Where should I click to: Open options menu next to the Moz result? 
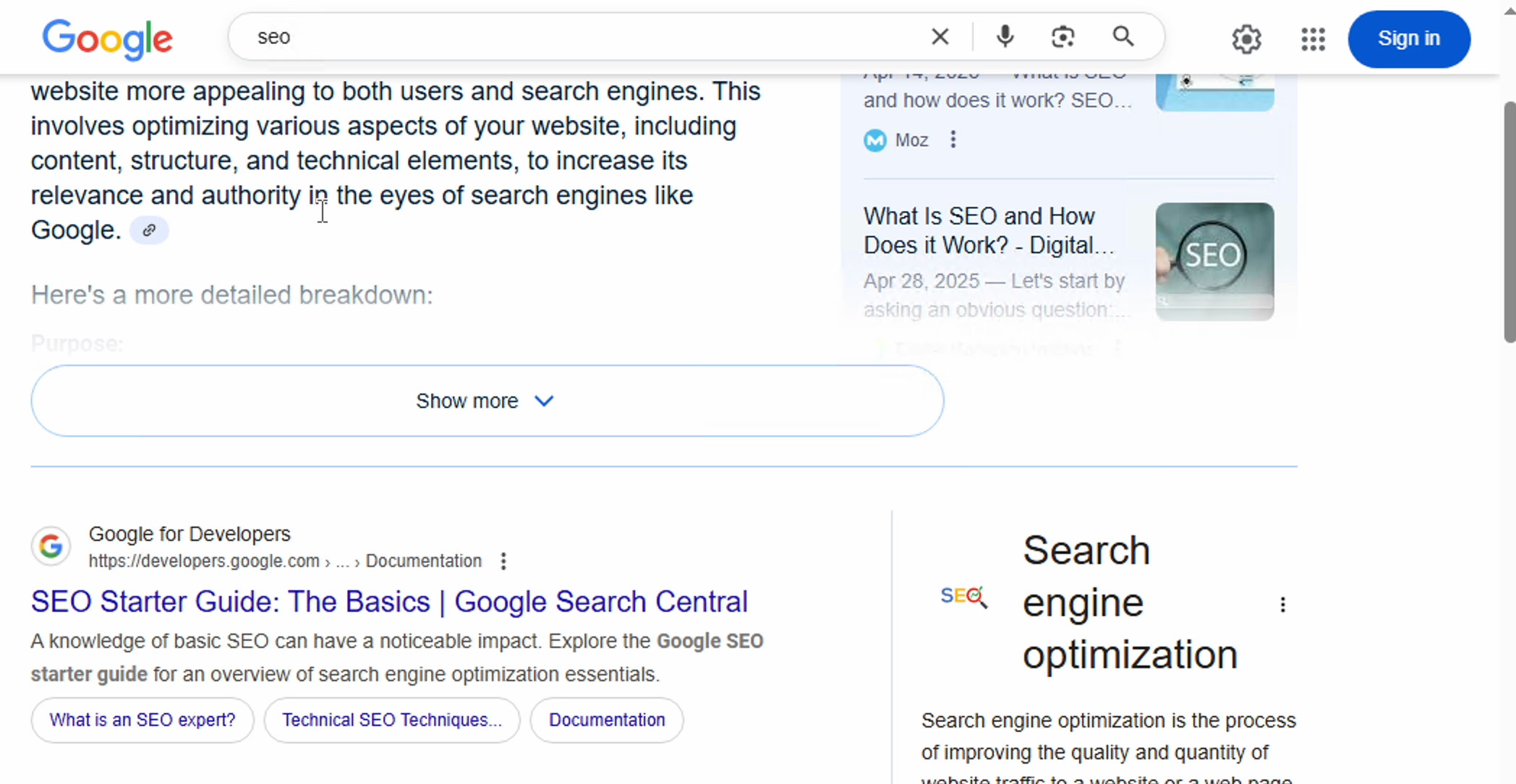click(953, 140)
